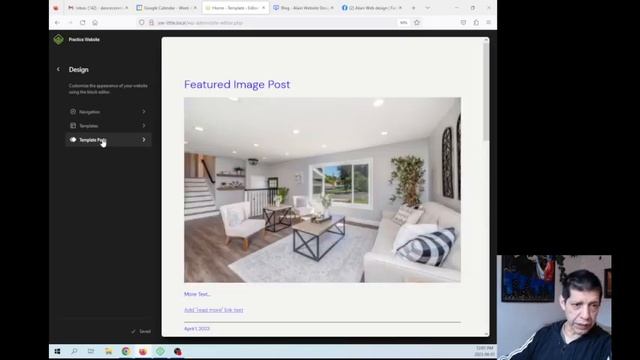
Task: Click the Templates item icon
Action: (x=73, y=126)
